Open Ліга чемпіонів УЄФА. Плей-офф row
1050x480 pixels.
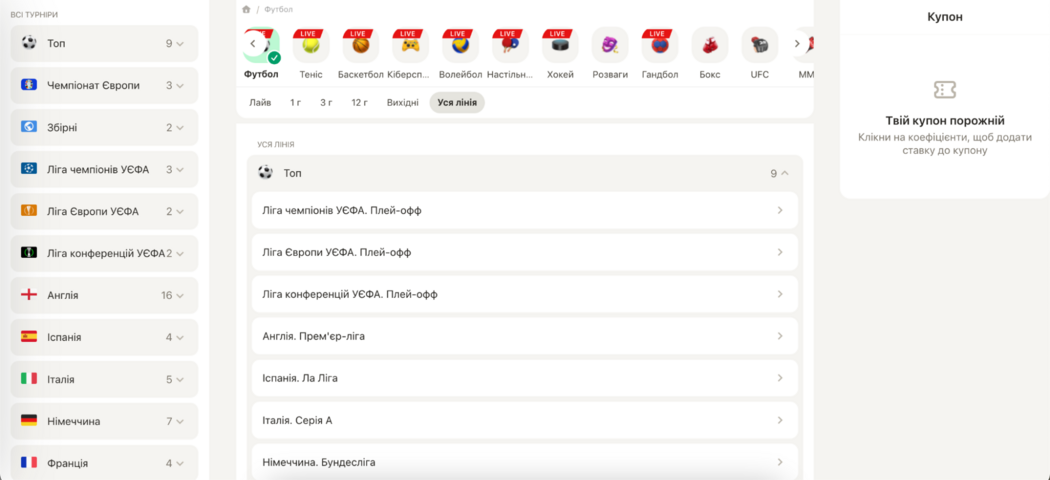[x=524, y=210]
